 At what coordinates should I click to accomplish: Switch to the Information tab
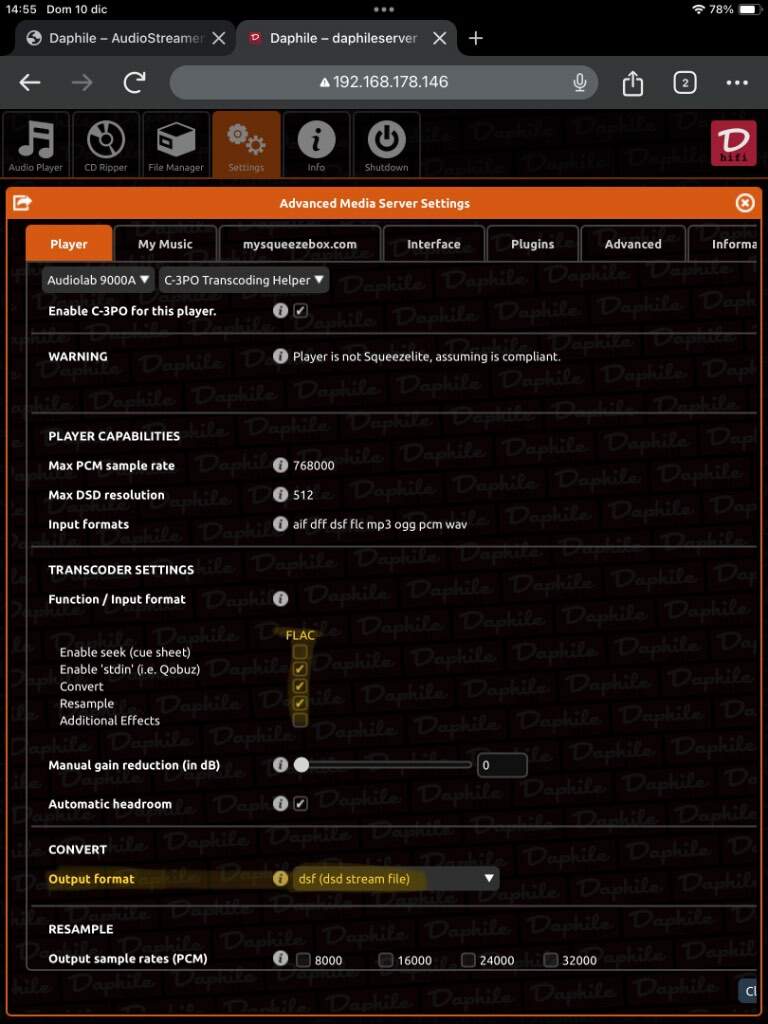point(725,244)
